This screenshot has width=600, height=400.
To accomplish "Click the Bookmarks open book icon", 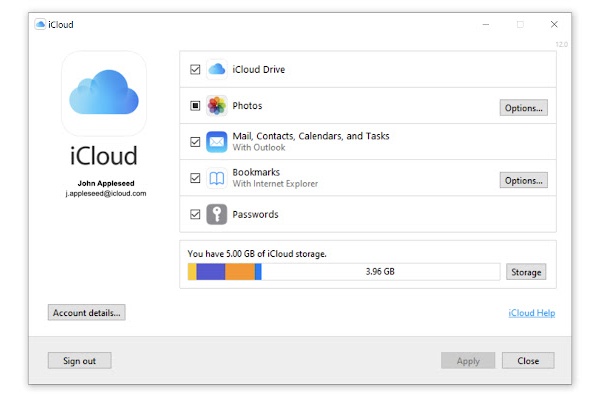I will click(x=217, y=178).
